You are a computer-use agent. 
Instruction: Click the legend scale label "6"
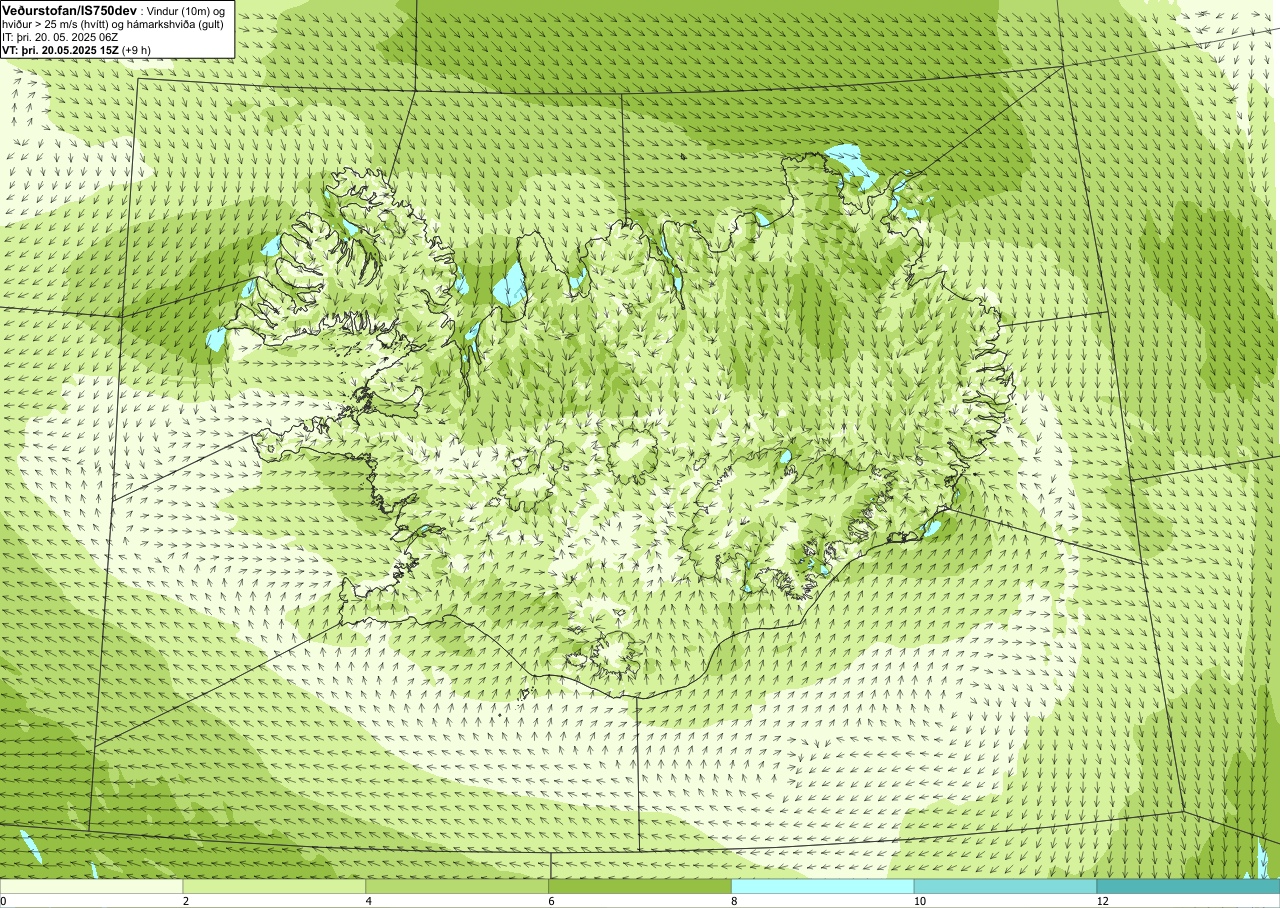(x=552, y=901)
